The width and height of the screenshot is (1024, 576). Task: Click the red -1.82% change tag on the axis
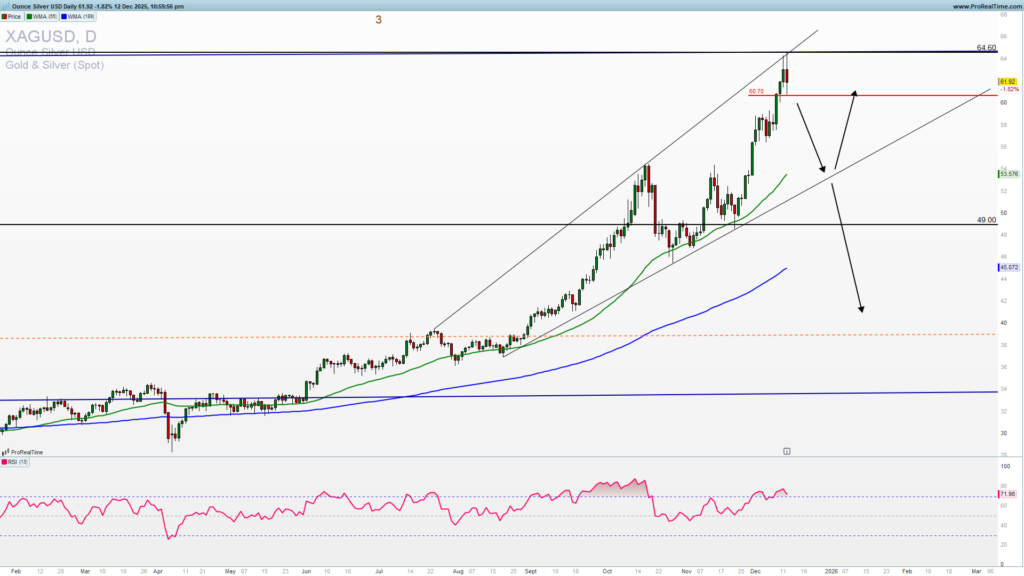pyautogui.click(x=1008, y=88)
